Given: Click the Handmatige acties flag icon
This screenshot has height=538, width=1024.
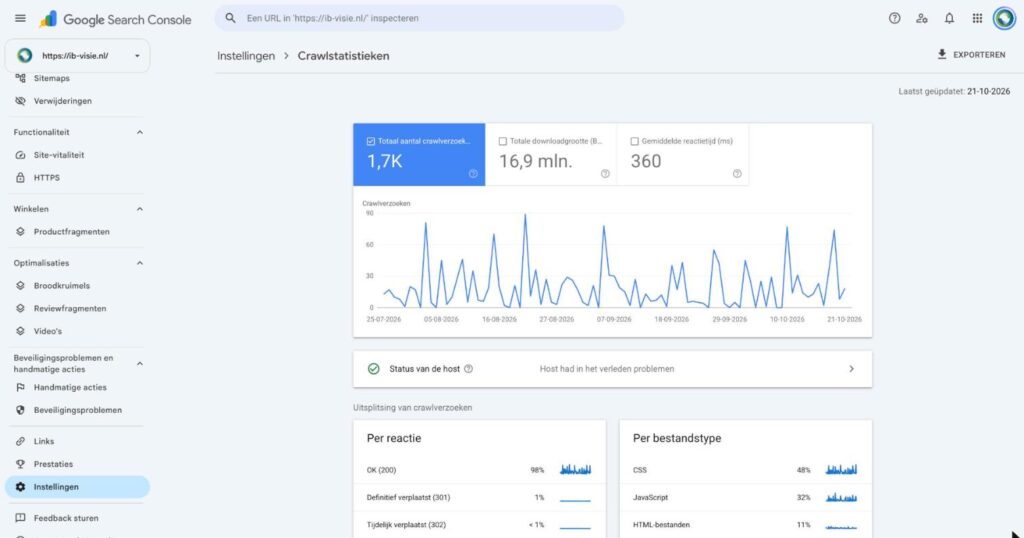Looking at the screenshot, I should pyautogui.click(x=20, y=387).
